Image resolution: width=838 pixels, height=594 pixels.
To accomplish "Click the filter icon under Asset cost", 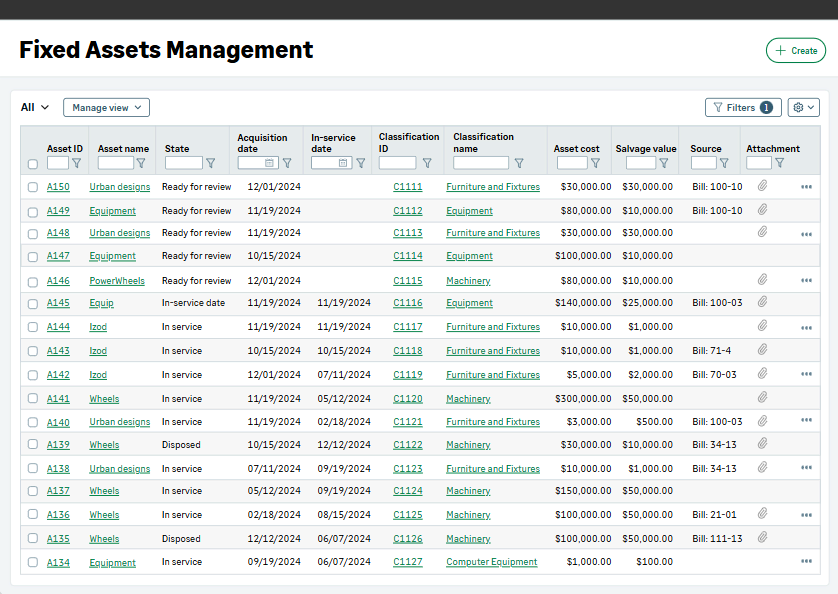I will [x=595, y=163].
